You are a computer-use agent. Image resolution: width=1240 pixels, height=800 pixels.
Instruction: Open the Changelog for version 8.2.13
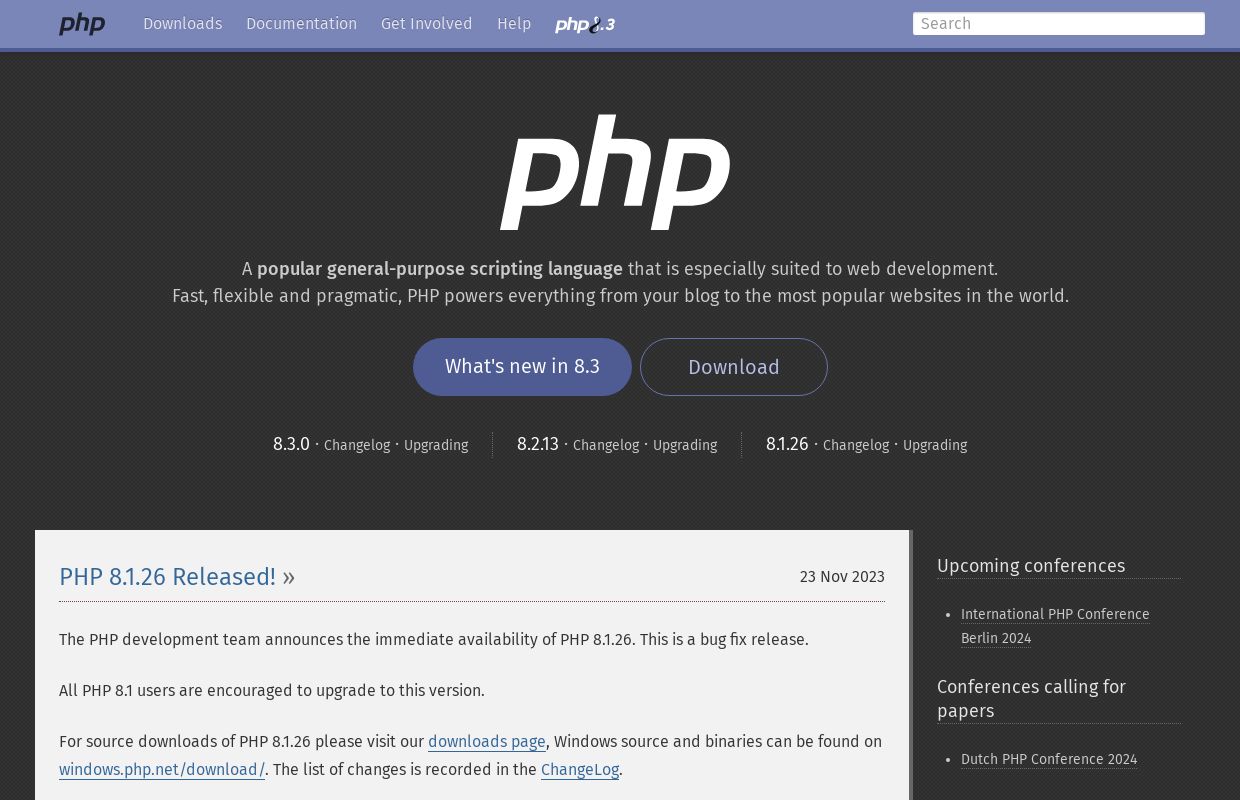pos(606,445)
